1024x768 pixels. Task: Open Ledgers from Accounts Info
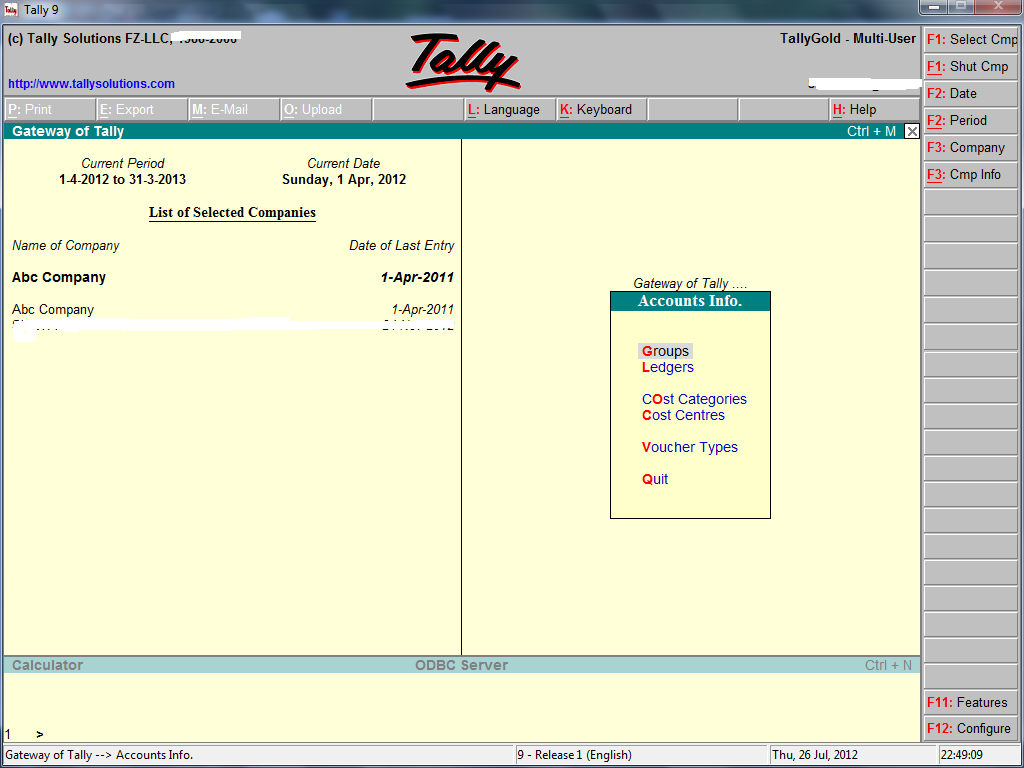pos(667,367)
